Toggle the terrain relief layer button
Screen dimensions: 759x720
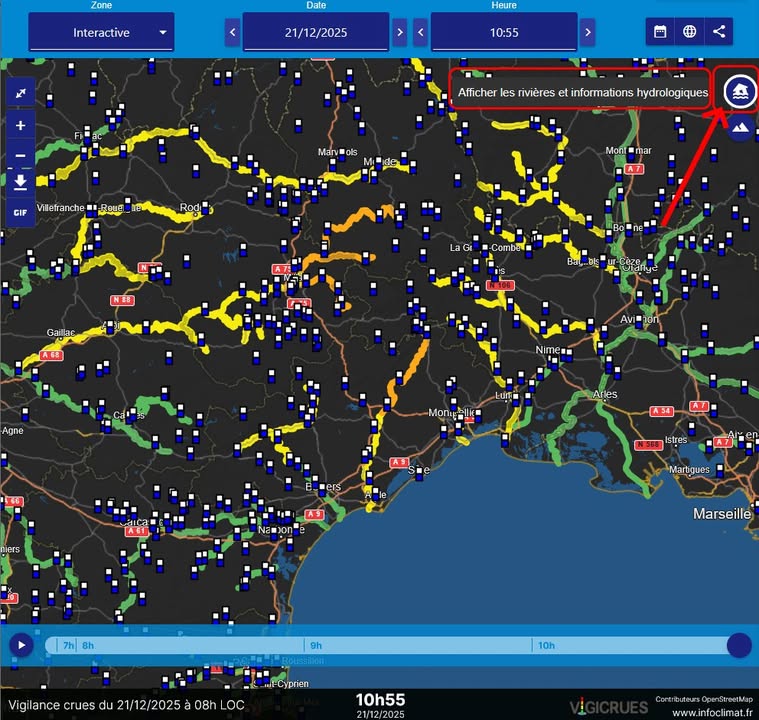point(739,127)
